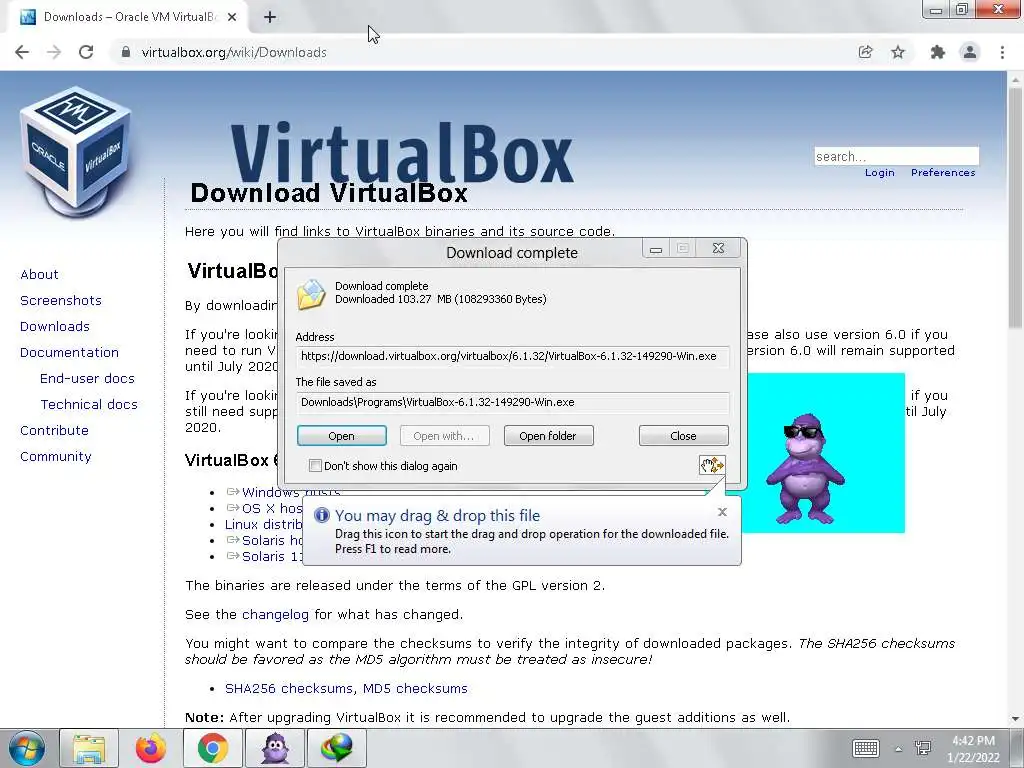Open the Downloads sidebar link
Image resolution: width=1024 pixels, height=768 pixels.
point(55,327)
